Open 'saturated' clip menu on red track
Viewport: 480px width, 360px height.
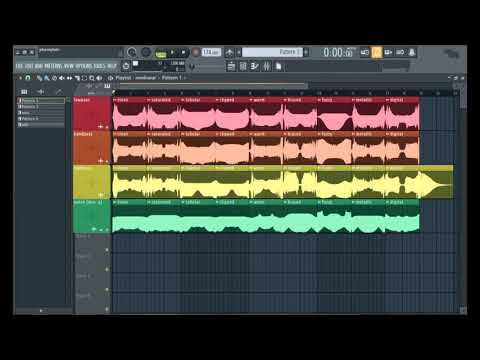(149, 100)
